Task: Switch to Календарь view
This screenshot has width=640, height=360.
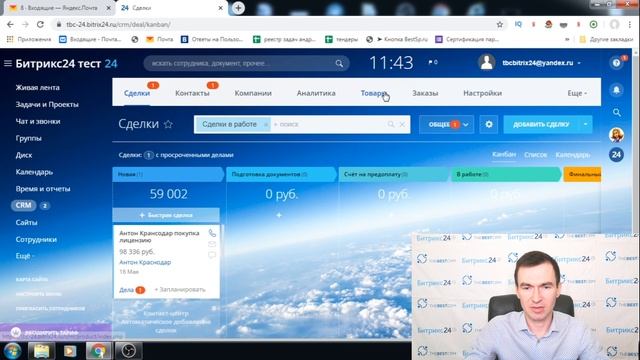Action: (x=573, y=155)
